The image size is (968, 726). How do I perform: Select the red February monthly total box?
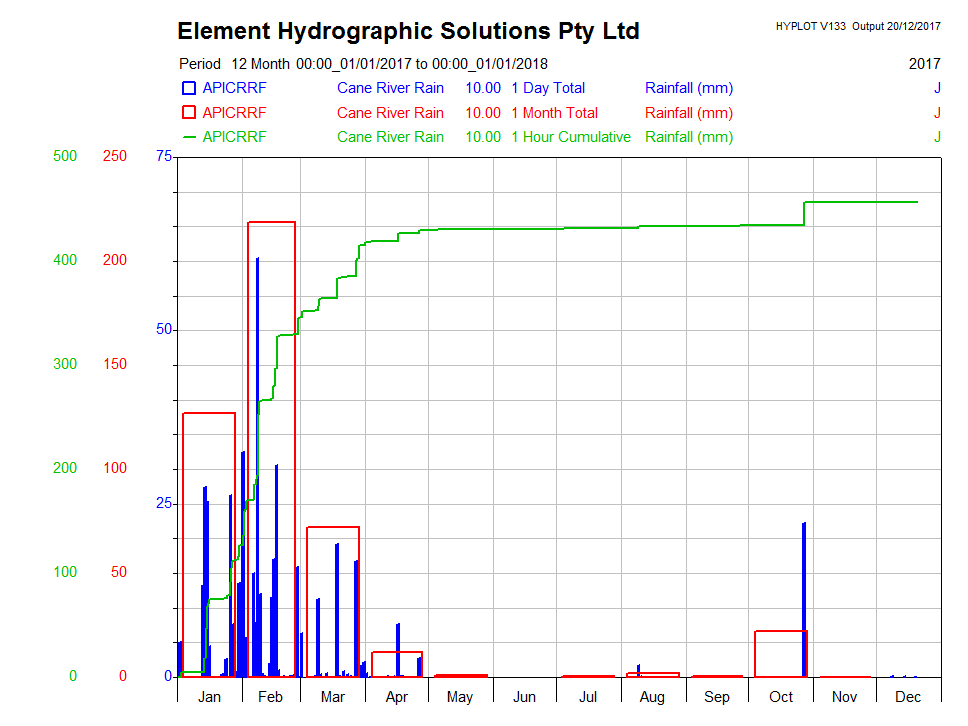271,222
